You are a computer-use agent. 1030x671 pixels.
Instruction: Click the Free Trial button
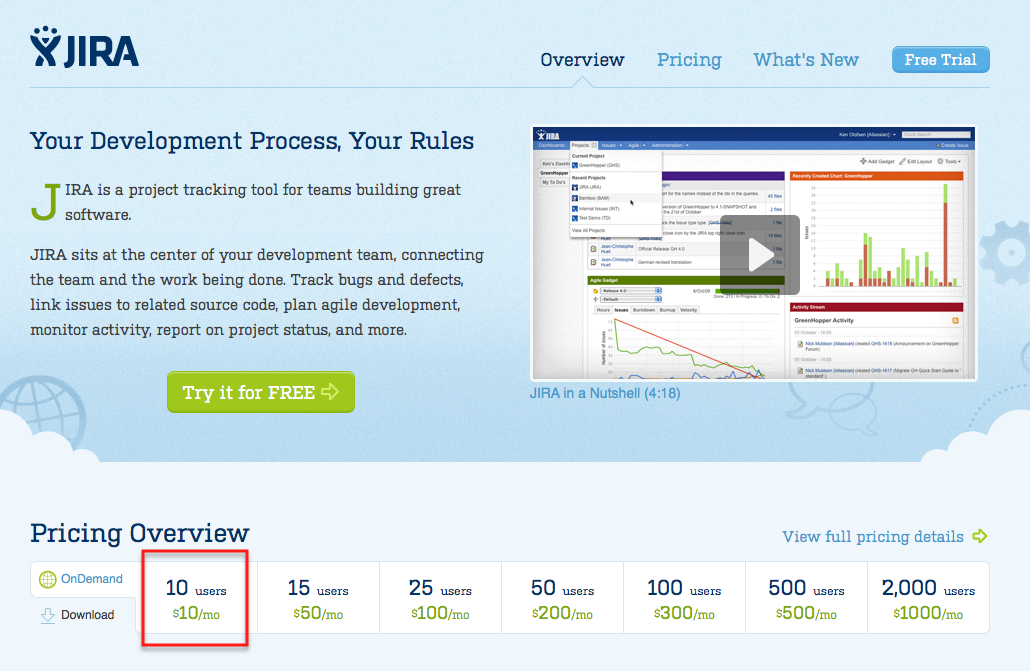click(941, 60)
